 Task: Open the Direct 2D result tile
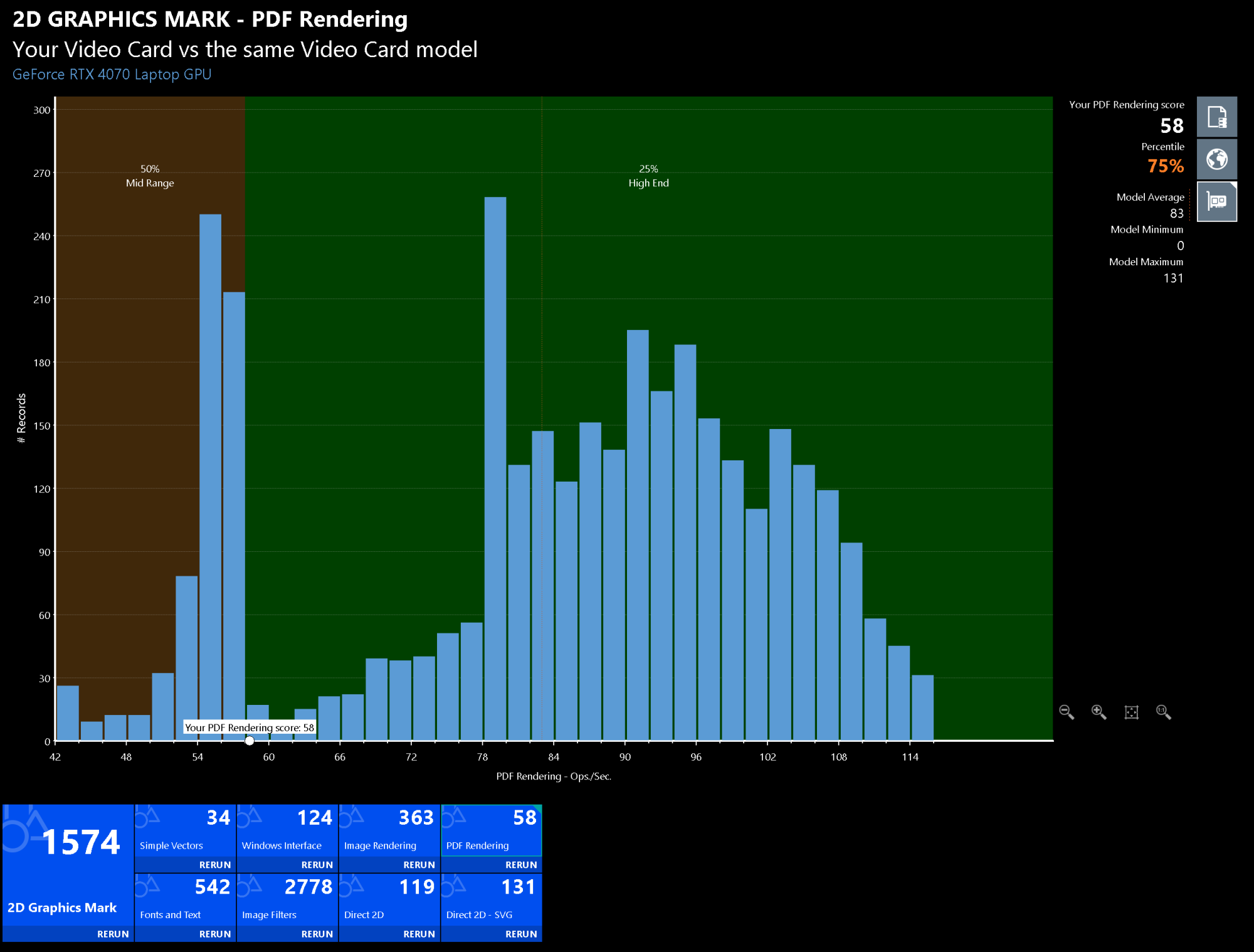(389, 900)
